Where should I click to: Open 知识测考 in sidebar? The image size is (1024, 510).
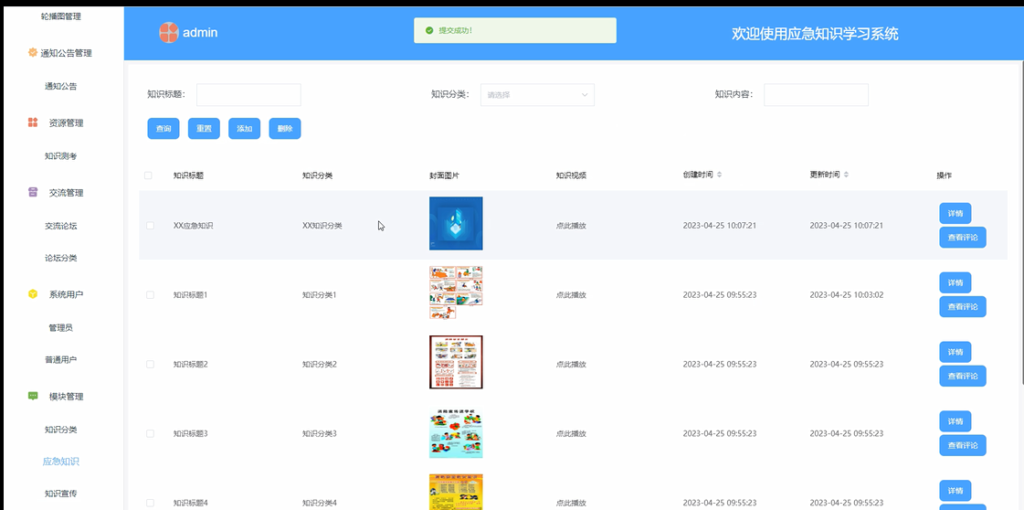click(61, 156)
